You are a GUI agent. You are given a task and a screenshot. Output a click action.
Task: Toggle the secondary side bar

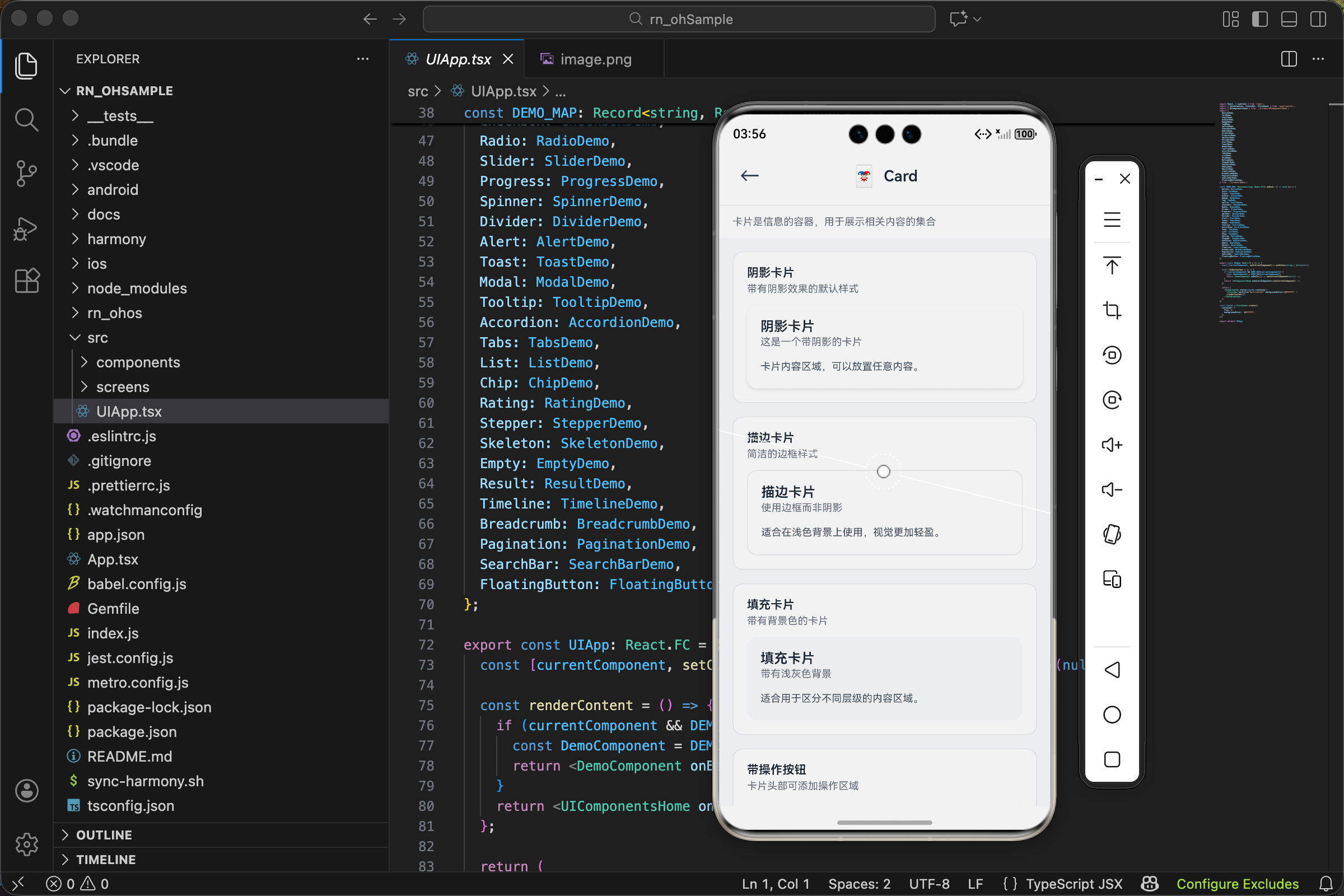click(x=1318, y=19)
